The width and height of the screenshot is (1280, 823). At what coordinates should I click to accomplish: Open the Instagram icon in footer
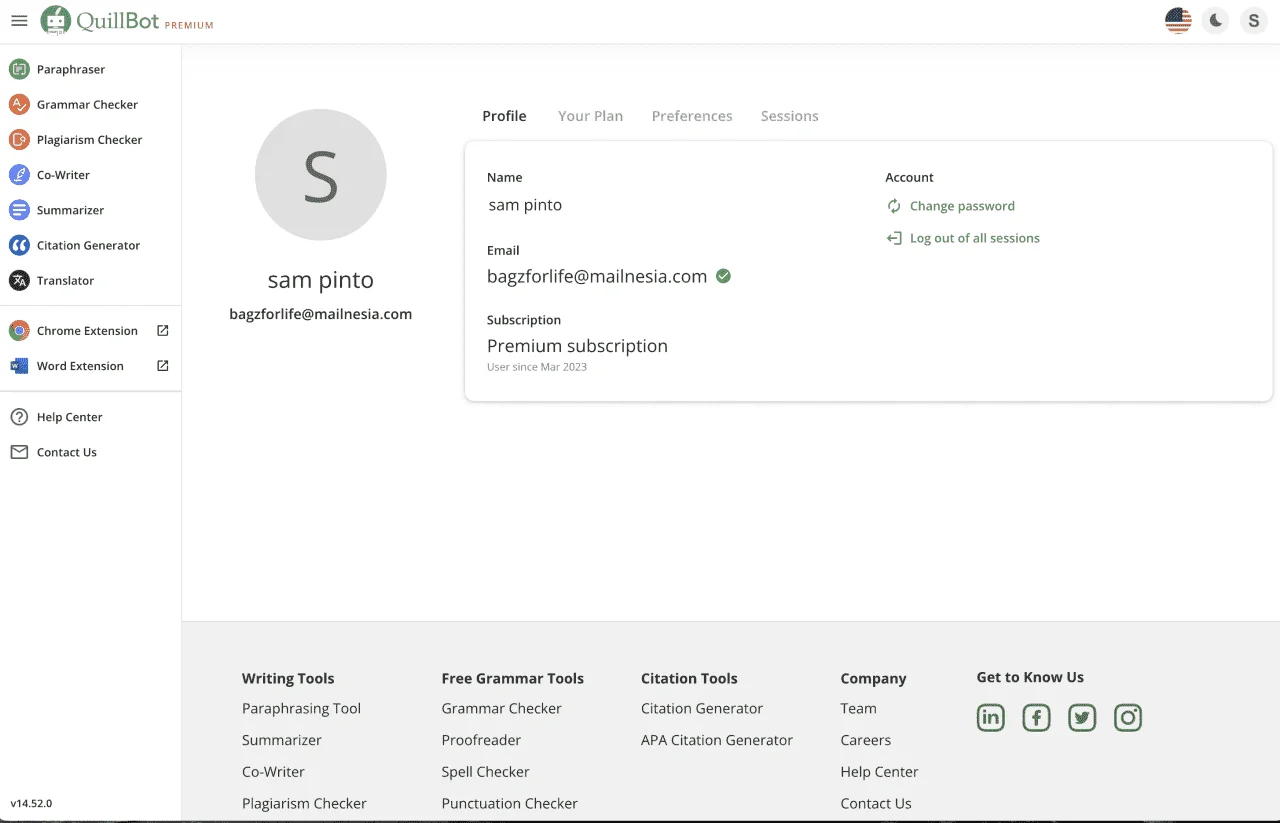coord(1128,717)
